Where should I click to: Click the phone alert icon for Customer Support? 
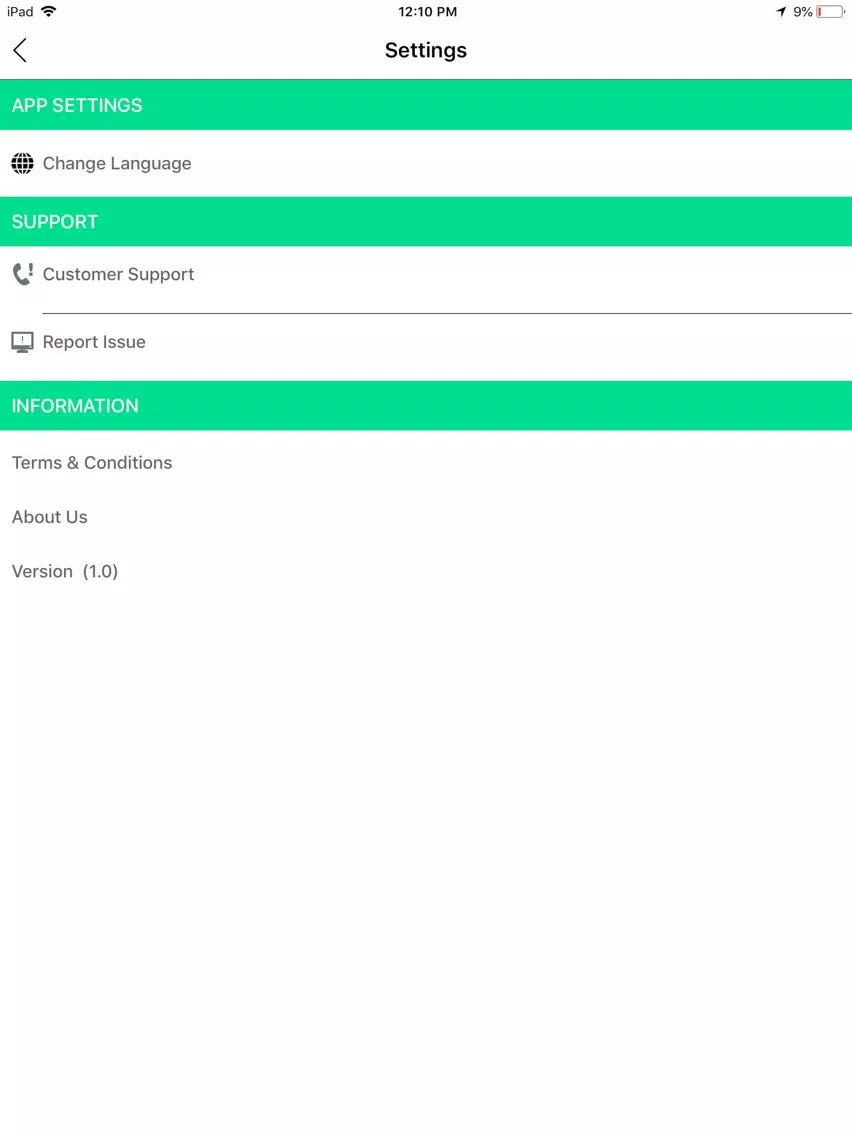pyautogui.click(x=22, y=274)
